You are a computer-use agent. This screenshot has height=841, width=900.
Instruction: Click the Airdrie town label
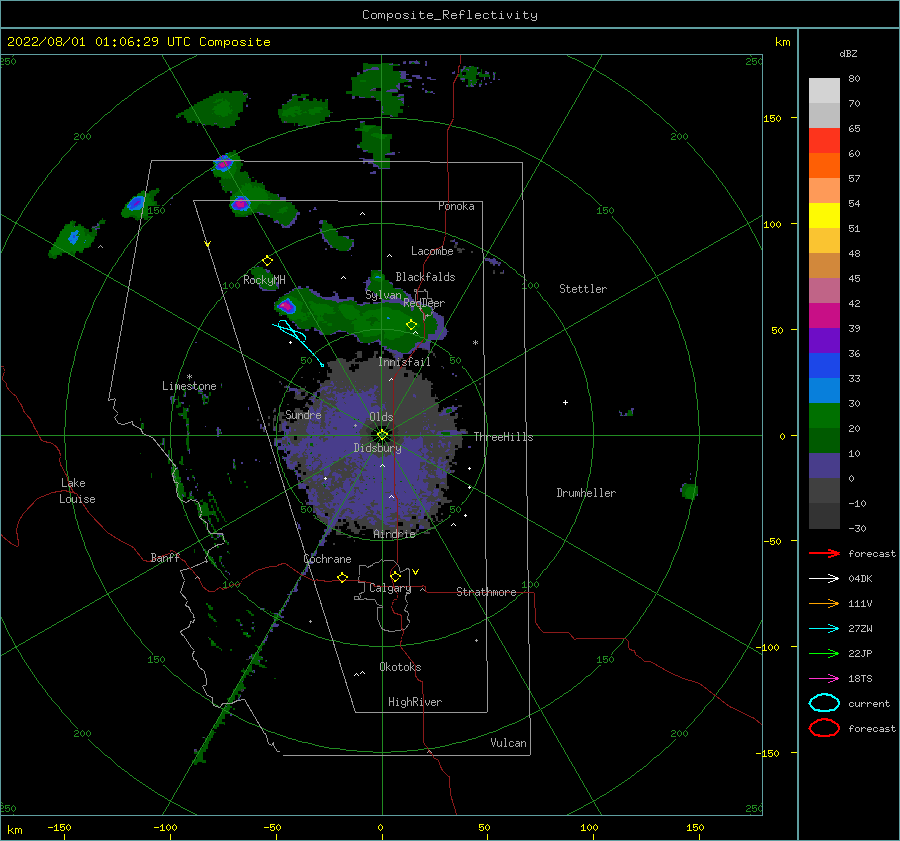click(x=394, y=534)
